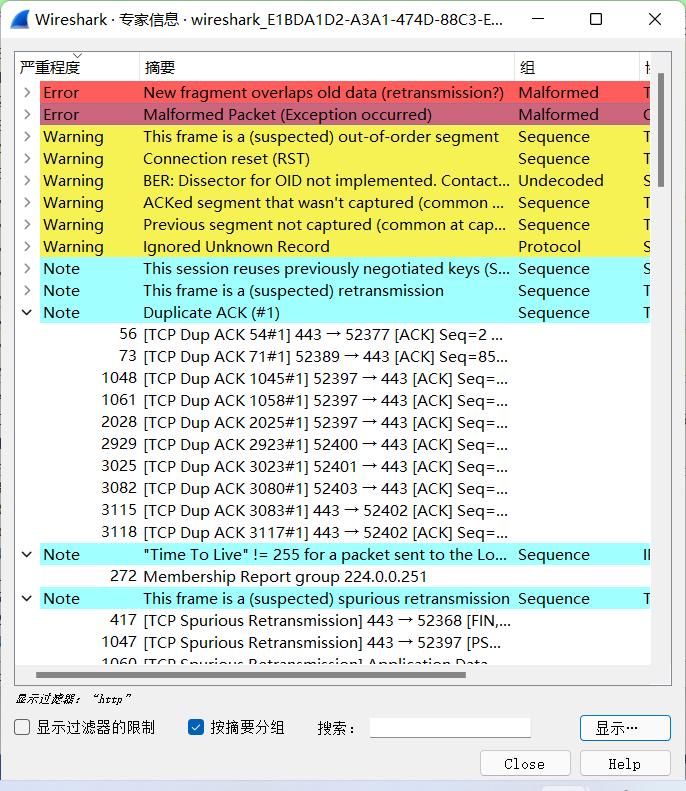The image size is (686, 791).
Task: Expand the 'New fragment overlaps old data' error row
Action: (27, 92)
